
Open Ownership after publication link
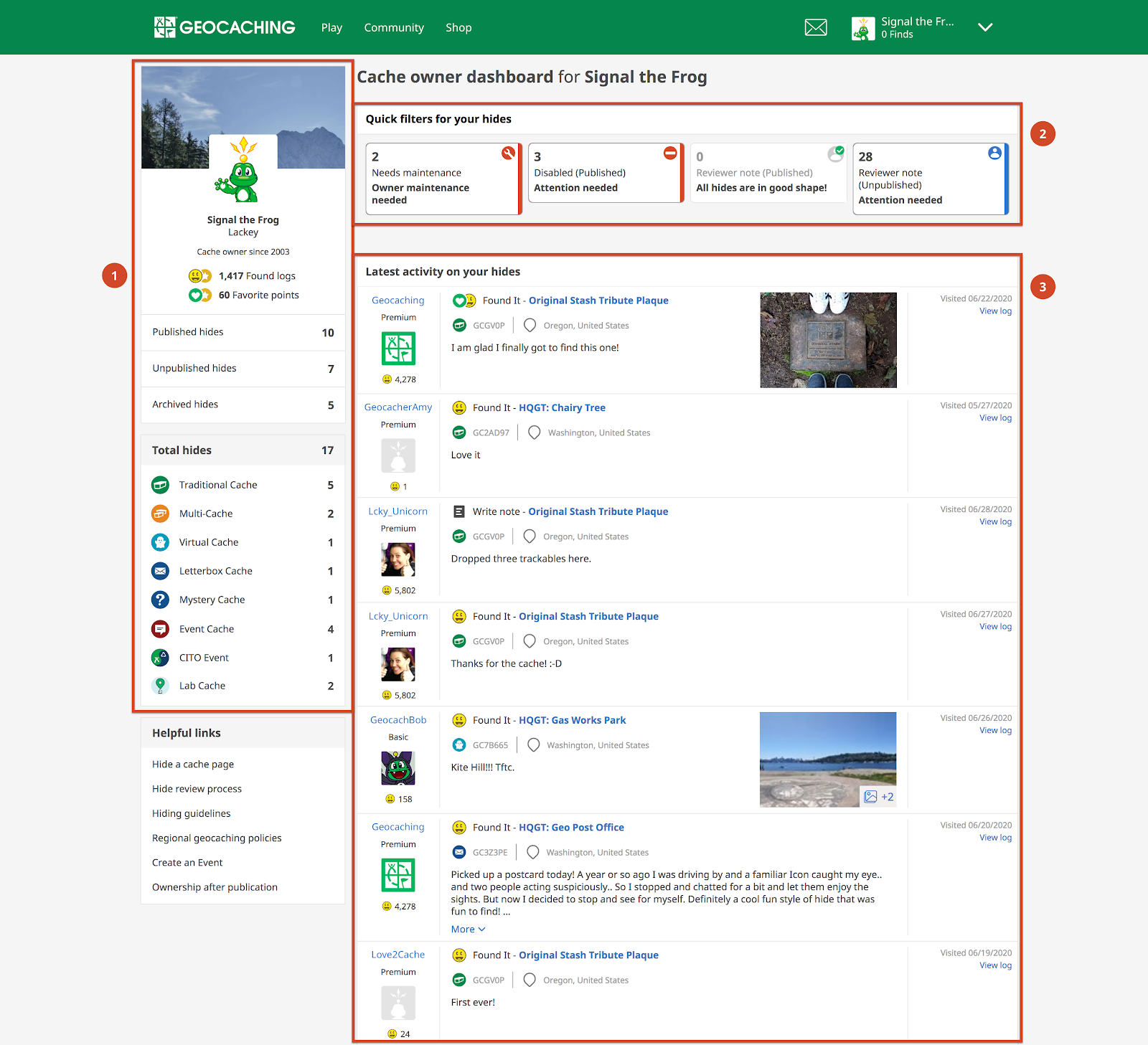[215, 887]
